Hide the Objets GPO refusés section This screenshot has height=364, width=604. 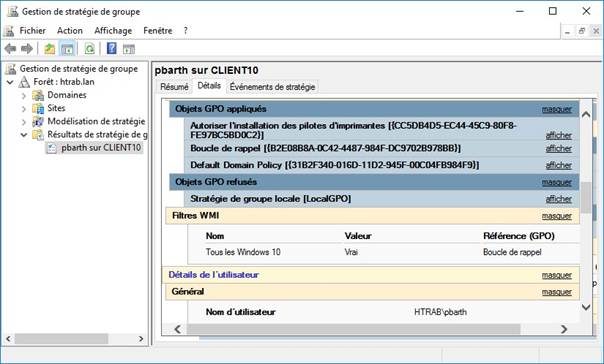click(557, 183)
